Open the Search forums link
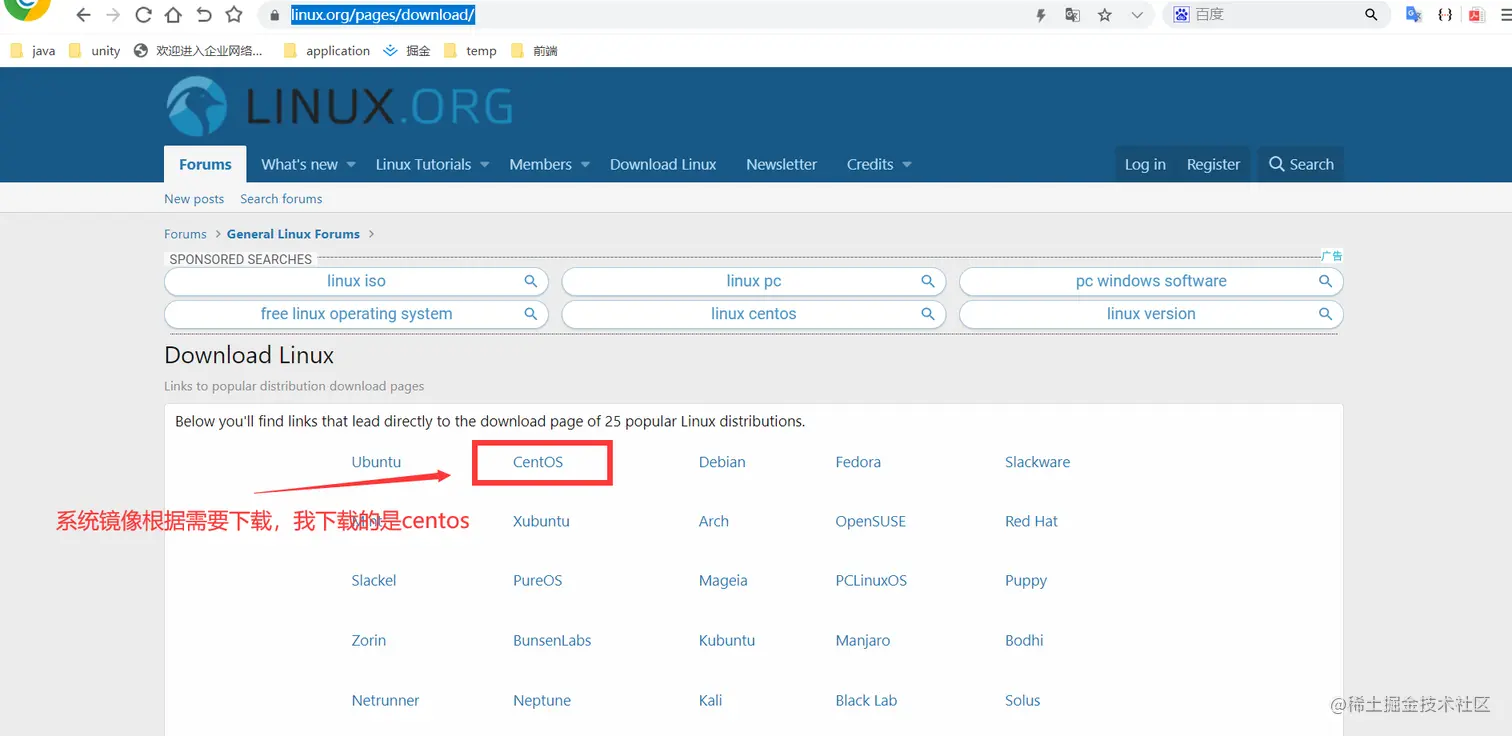The width and height of the screenshot is (1512, 736). (x=281, y=199)
